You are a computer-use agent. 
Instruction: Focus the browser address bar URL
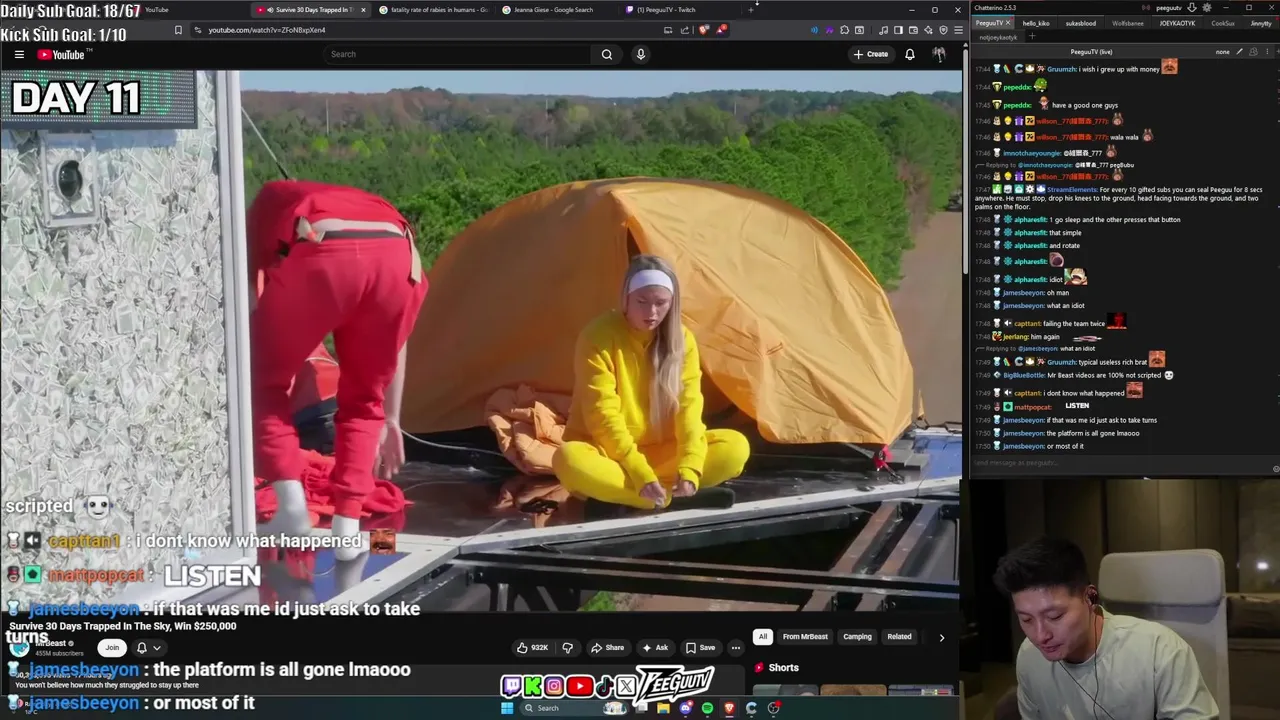pos(267,30)
